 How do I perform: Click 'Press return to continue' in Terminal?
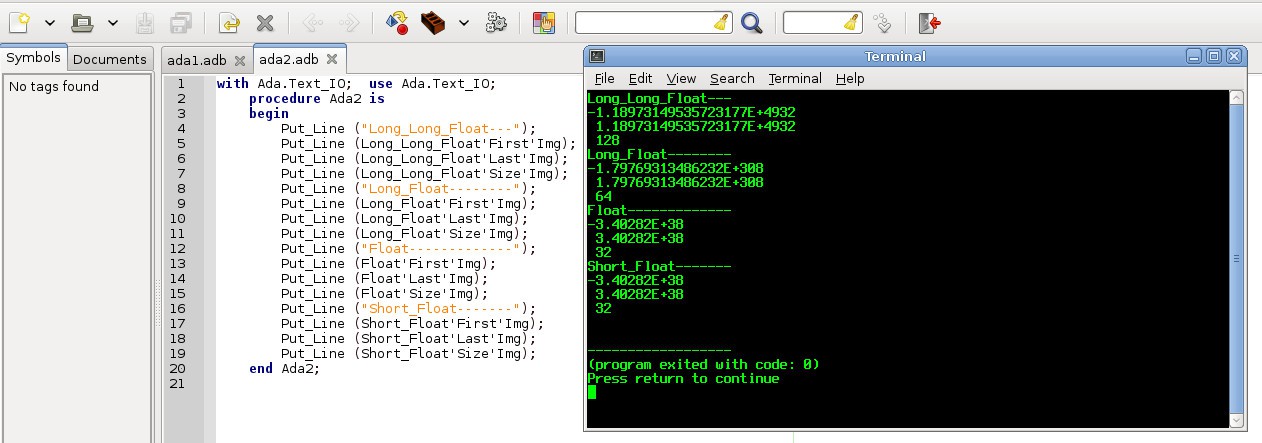pos(683,378)
